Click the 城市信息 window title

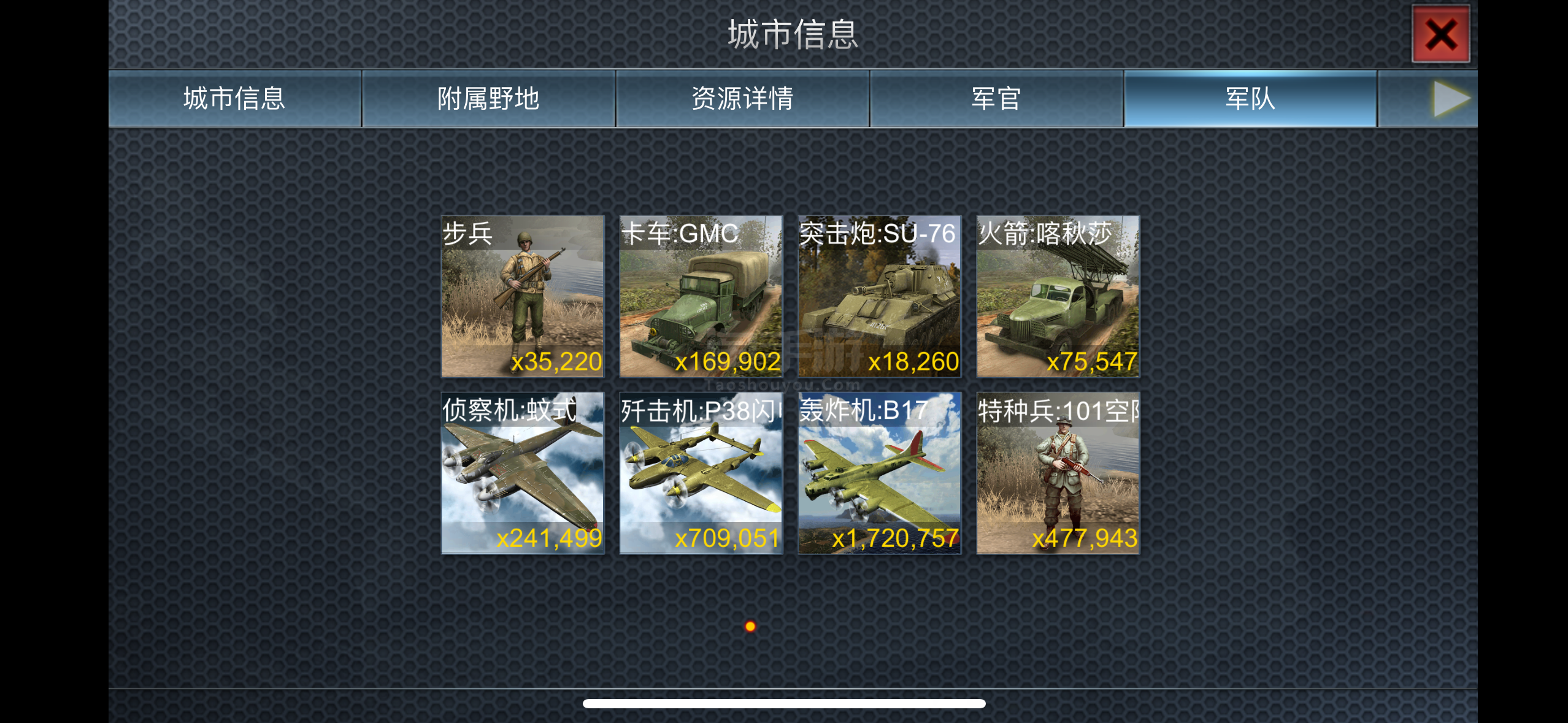793,34
